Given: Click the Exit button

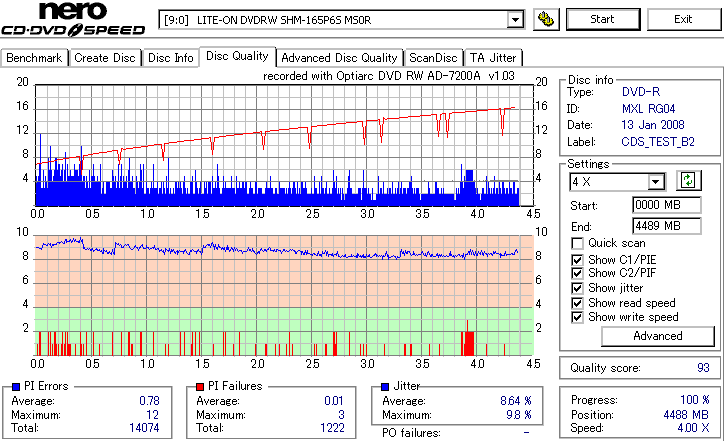Looking at the screenshot, I should [x=683, y=19].
